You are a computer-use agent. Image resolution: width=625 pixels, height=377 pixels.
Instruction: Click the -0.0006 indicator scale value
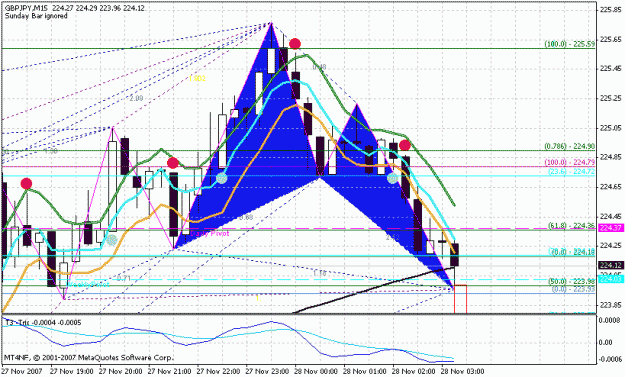point(610,359)
